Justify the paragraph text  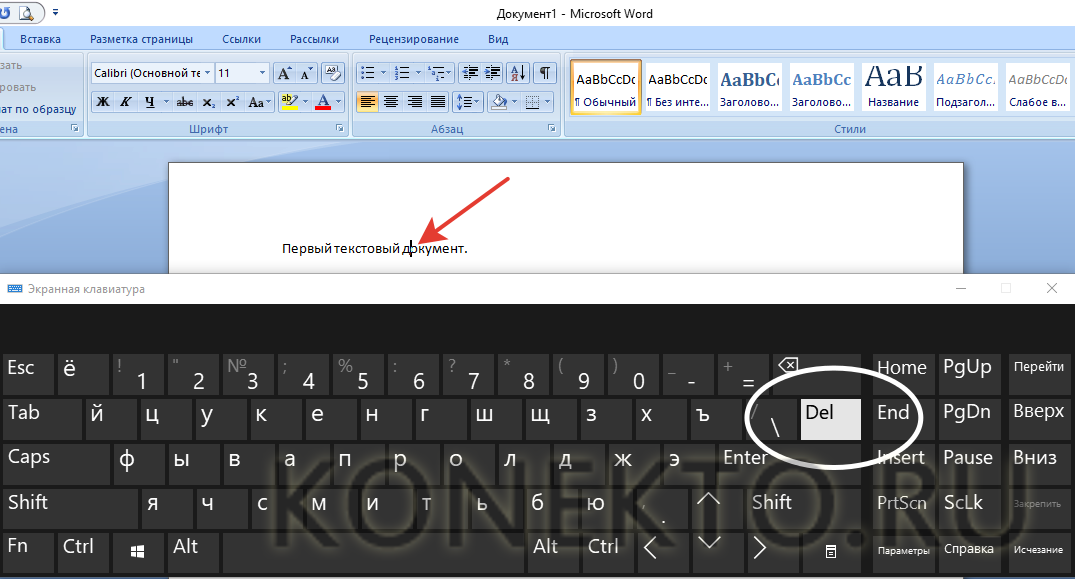[438, 102]
